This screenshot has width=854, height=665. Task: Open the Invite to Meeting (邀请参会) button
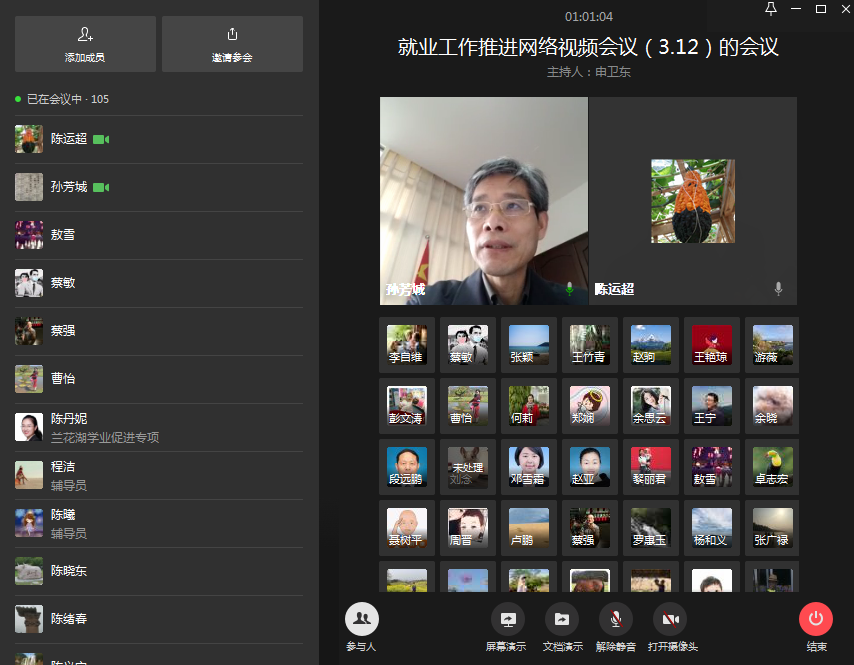point(232,35)
